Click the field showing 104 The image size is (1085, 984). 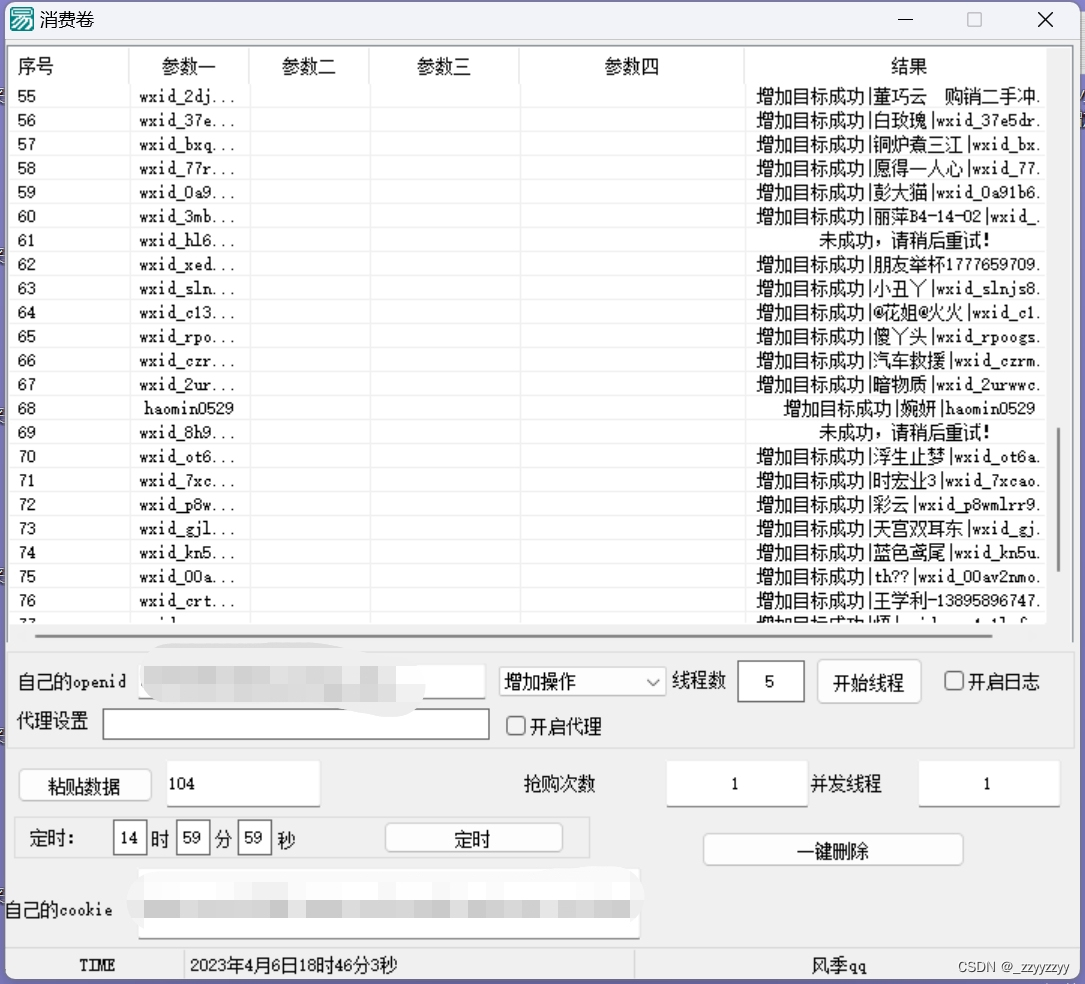(x=243, y=784)
